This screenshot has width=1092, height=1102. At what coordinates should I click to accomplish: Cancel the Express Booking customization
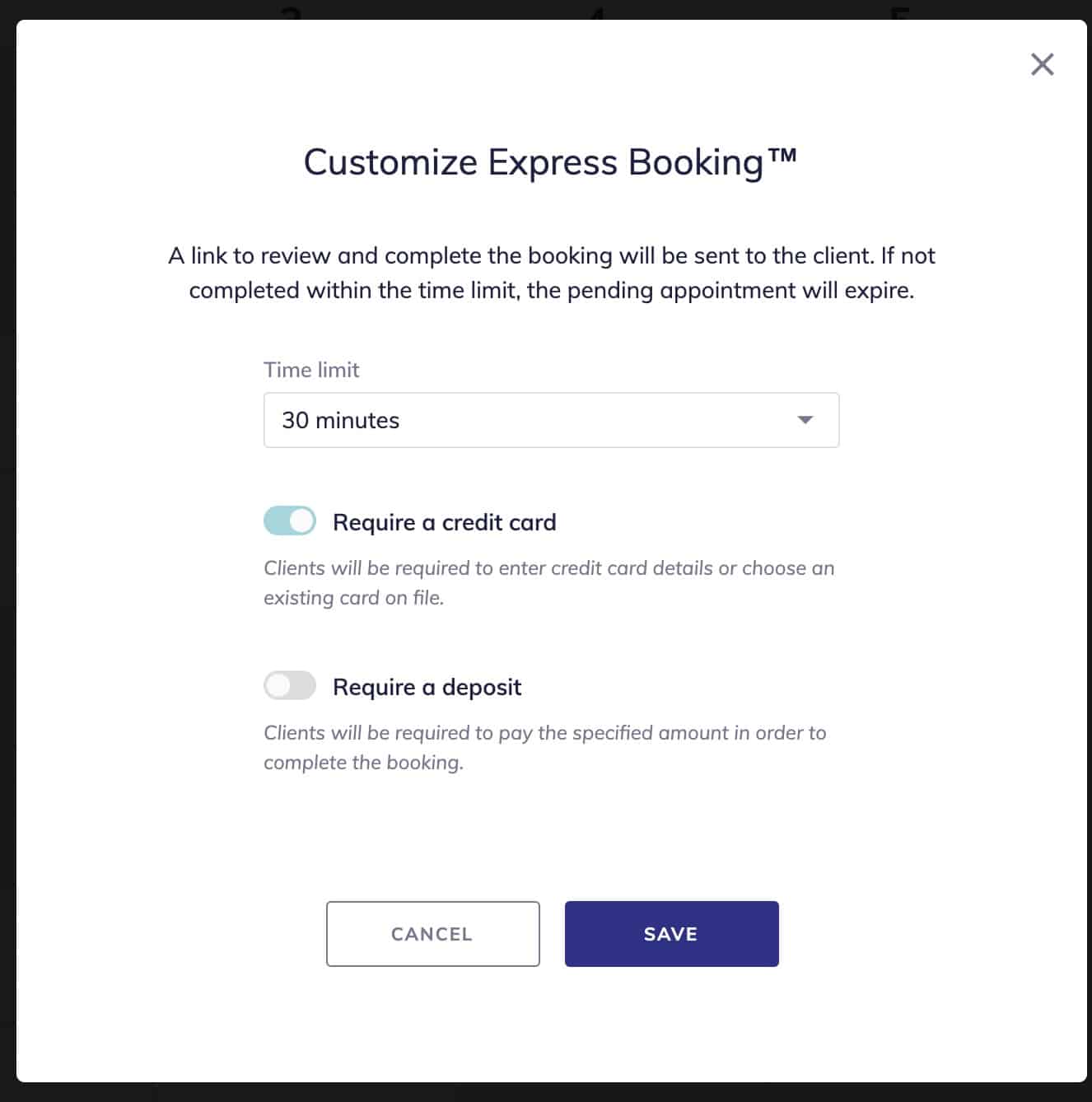[x=432, y=934]
